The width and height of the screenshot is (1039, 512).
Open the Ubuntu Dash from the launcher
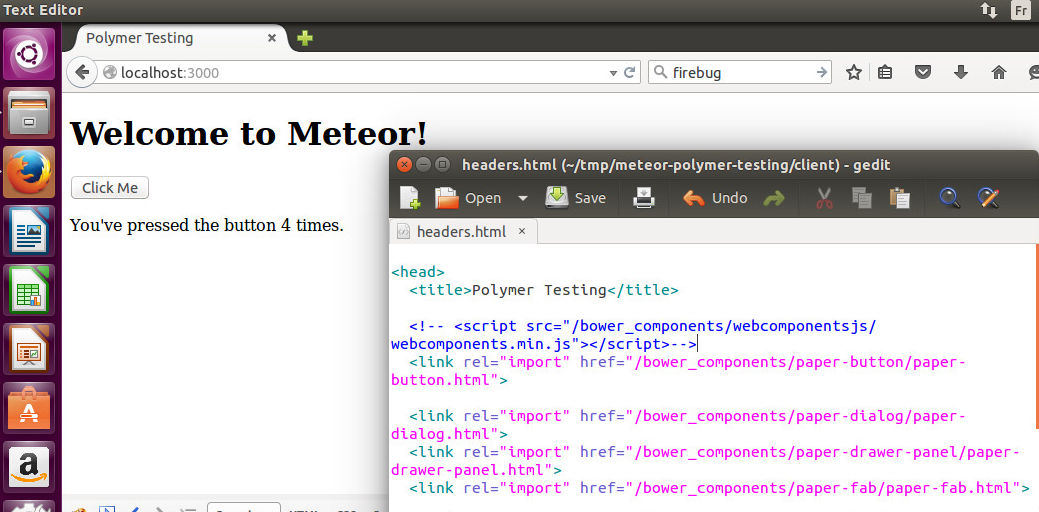[28, 54]
